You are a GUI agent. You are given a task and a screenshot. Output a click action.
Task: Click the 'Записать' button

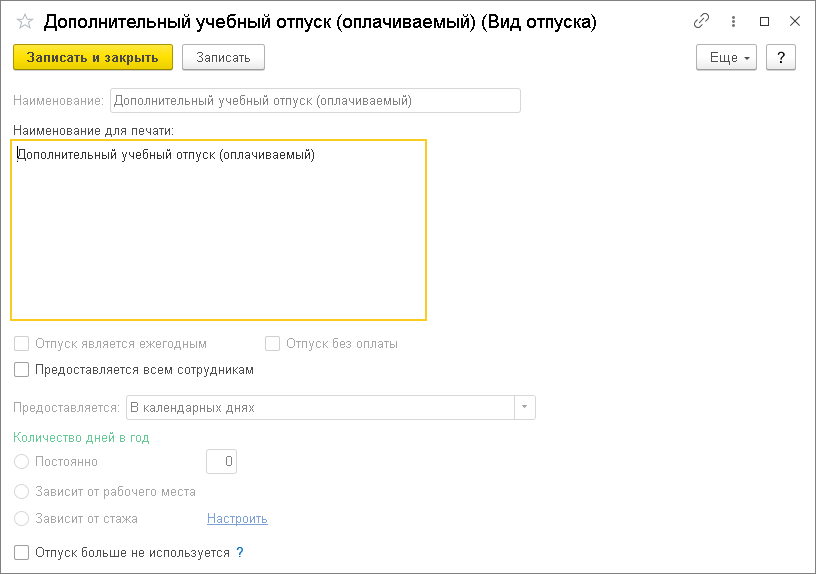tap(223, 58)
